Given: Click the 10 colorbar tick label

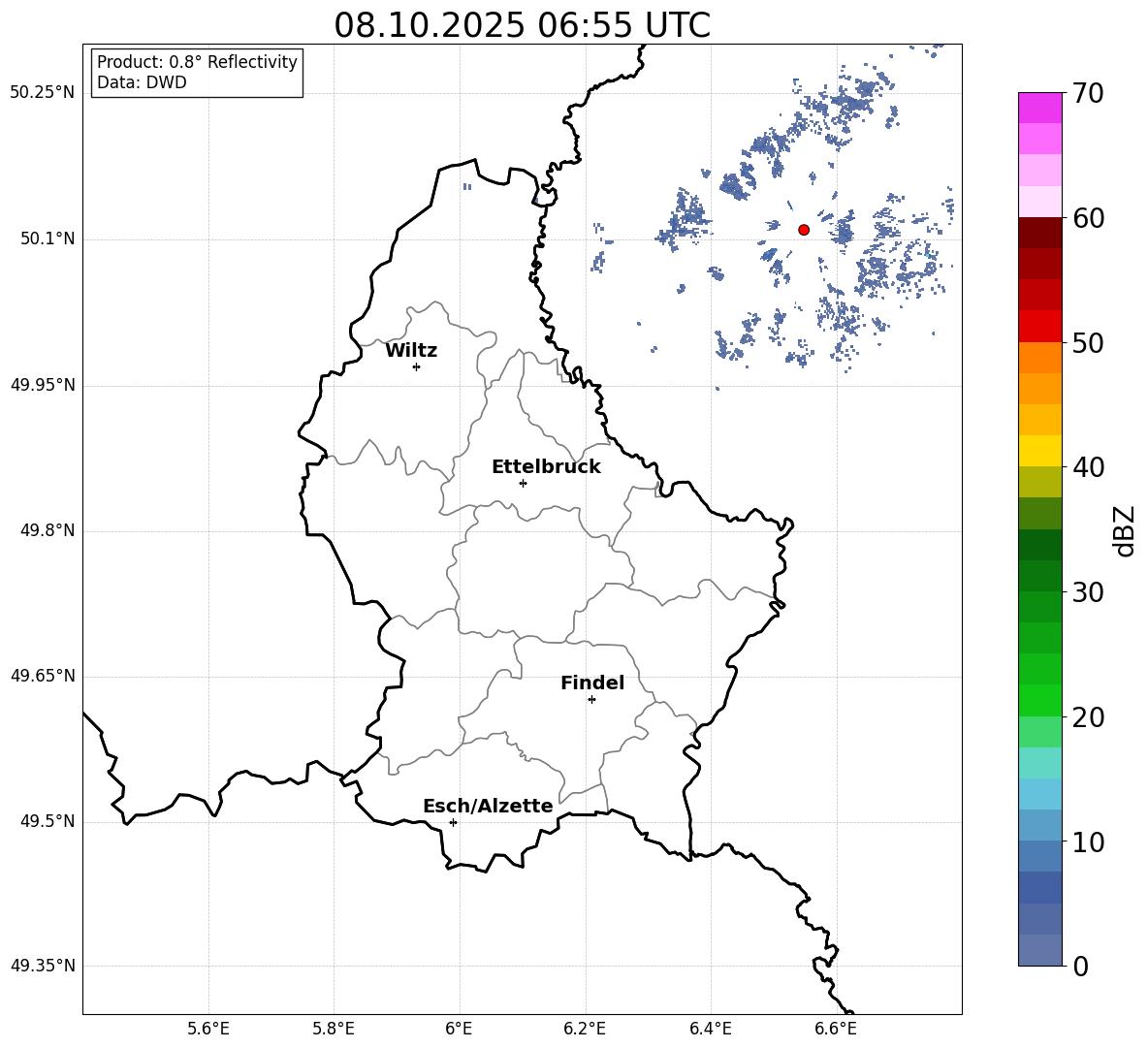Looking at the screenshot, I should [1089, 842].
